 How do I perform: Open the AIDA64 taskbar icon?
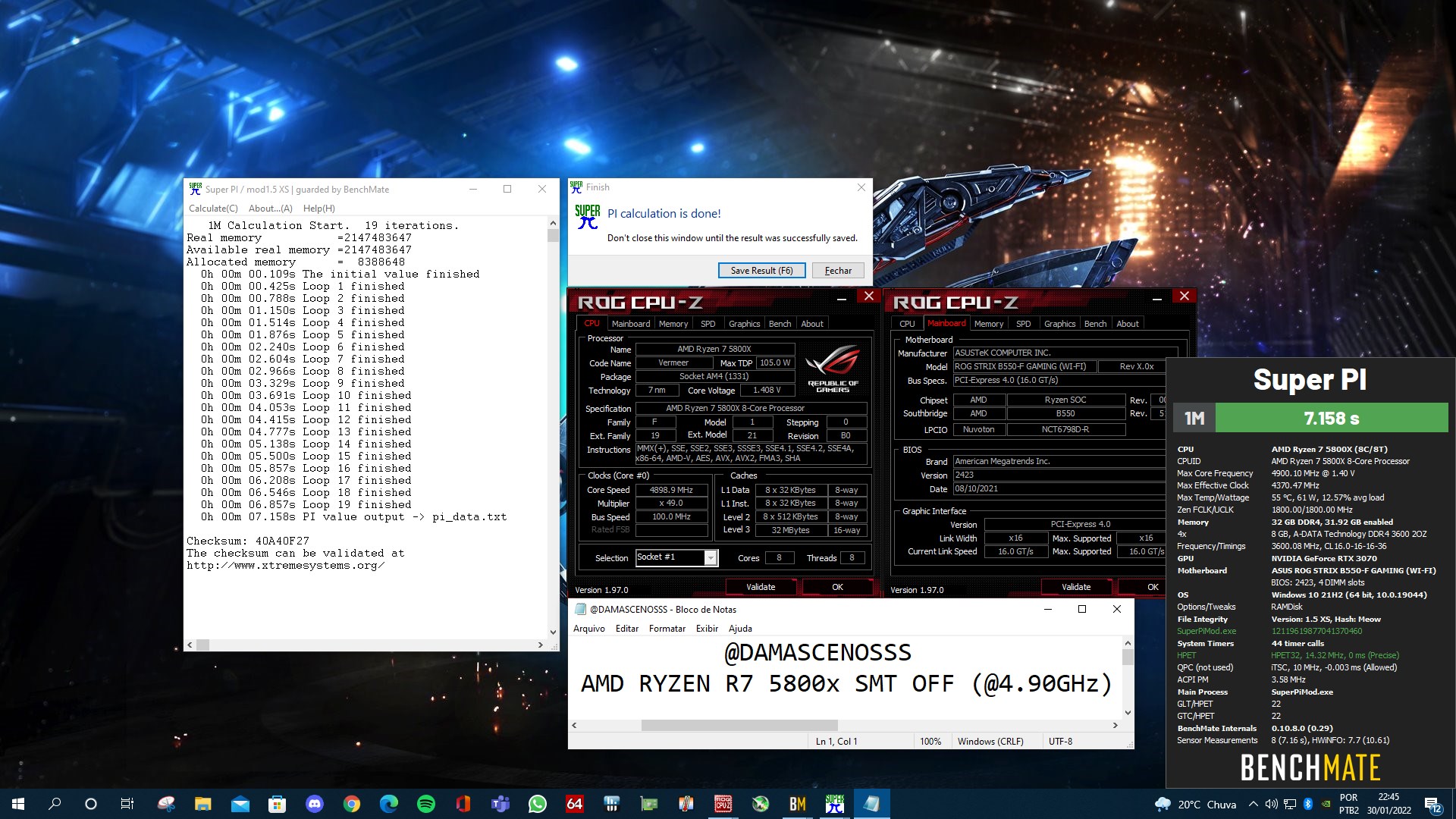[x=574, y=804]
